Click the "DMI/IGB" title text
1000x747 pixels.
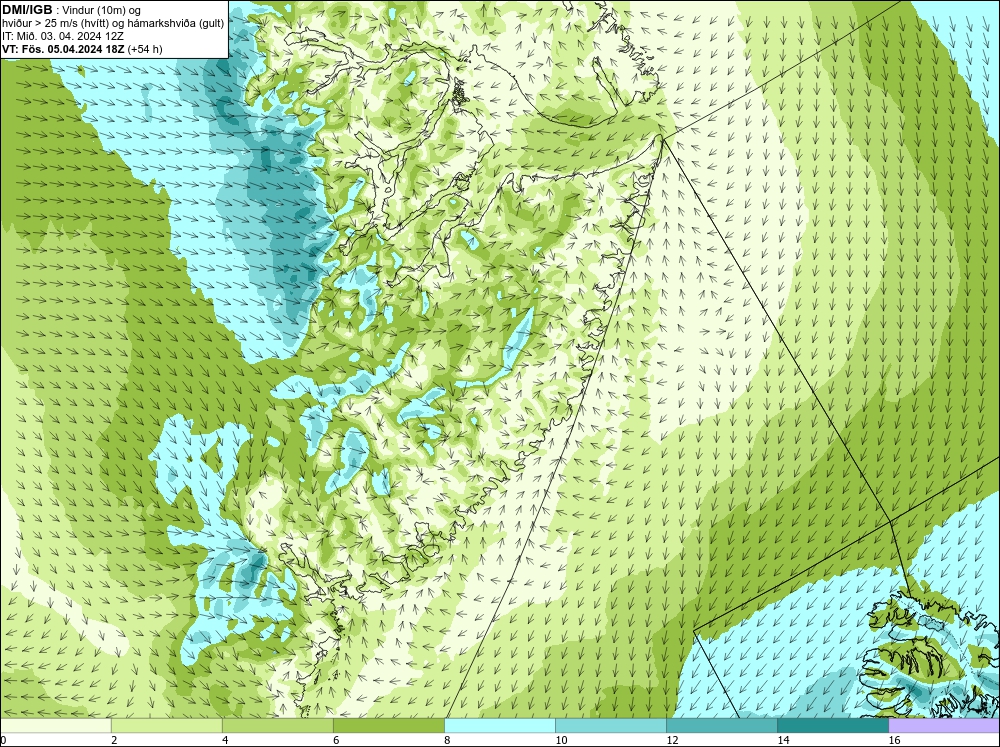[27, 10]
